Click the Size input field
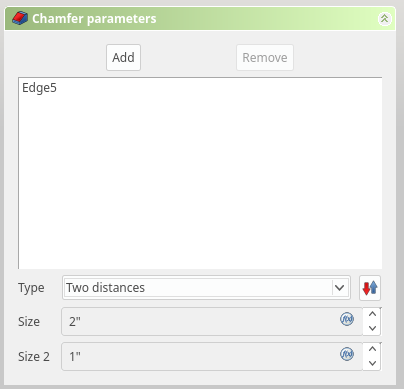Screen dimensions: 404x389 pyautogui.click(x=212, y=321)
